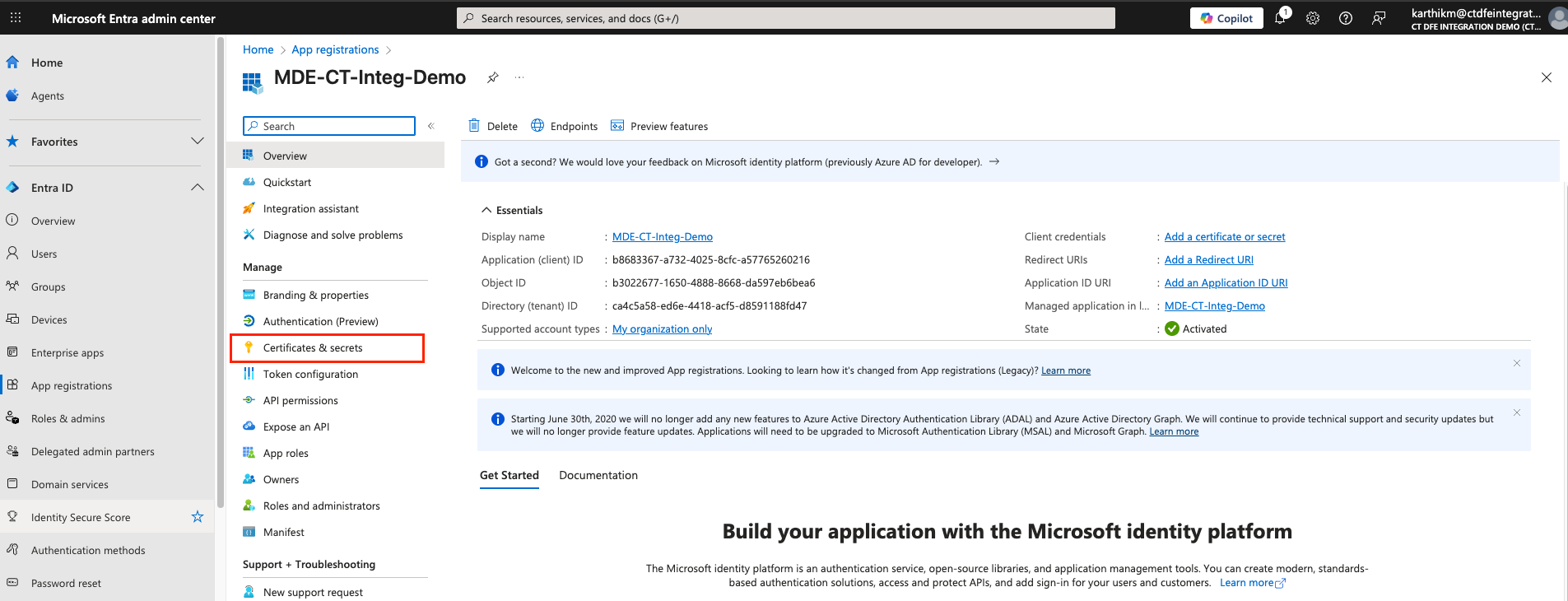Collapse the resource menu with double chevron
Image resolution: width=1568 pixels, height=601 pixels.
coord(430,126)
